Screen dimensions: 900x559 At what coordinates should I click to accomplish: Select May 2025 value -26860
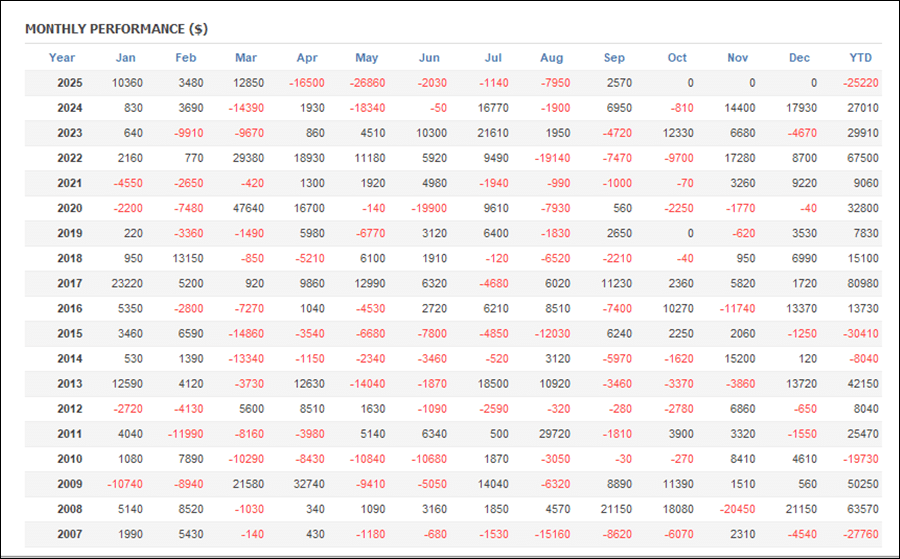(367, 83)
